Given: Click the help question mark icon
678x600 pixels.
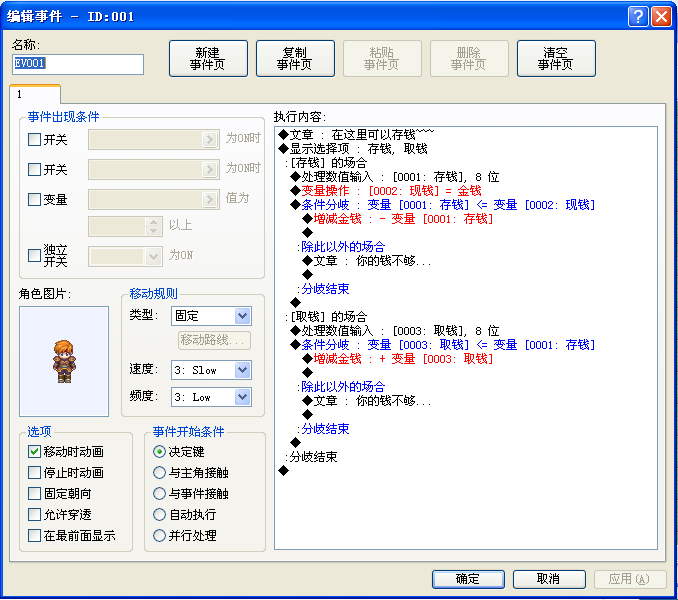Looking at the screenshot, I should pos(638,16).
